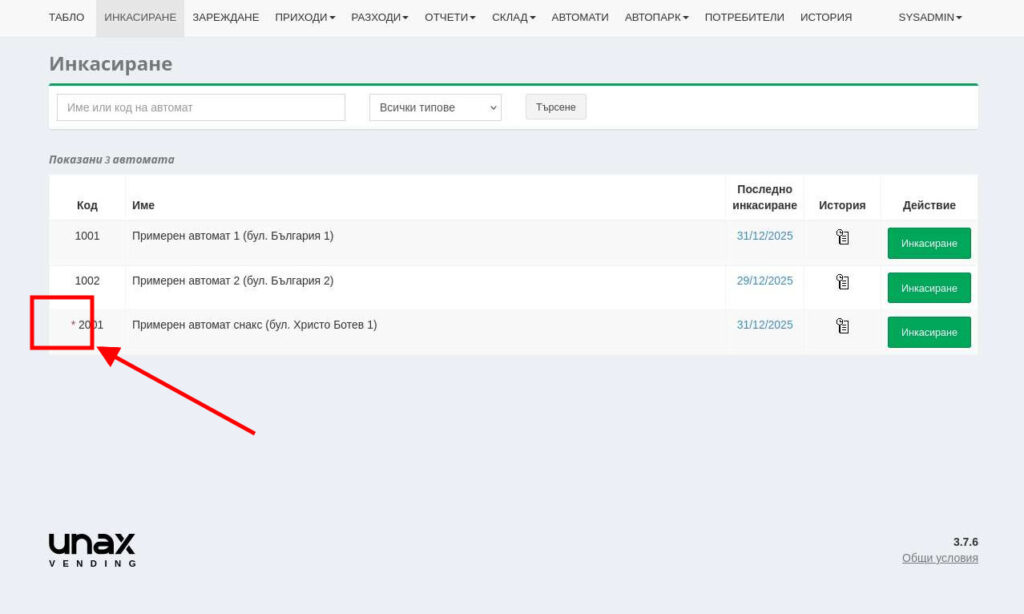
Task: Open last collection date link for 2001
Action: (765, 325)
